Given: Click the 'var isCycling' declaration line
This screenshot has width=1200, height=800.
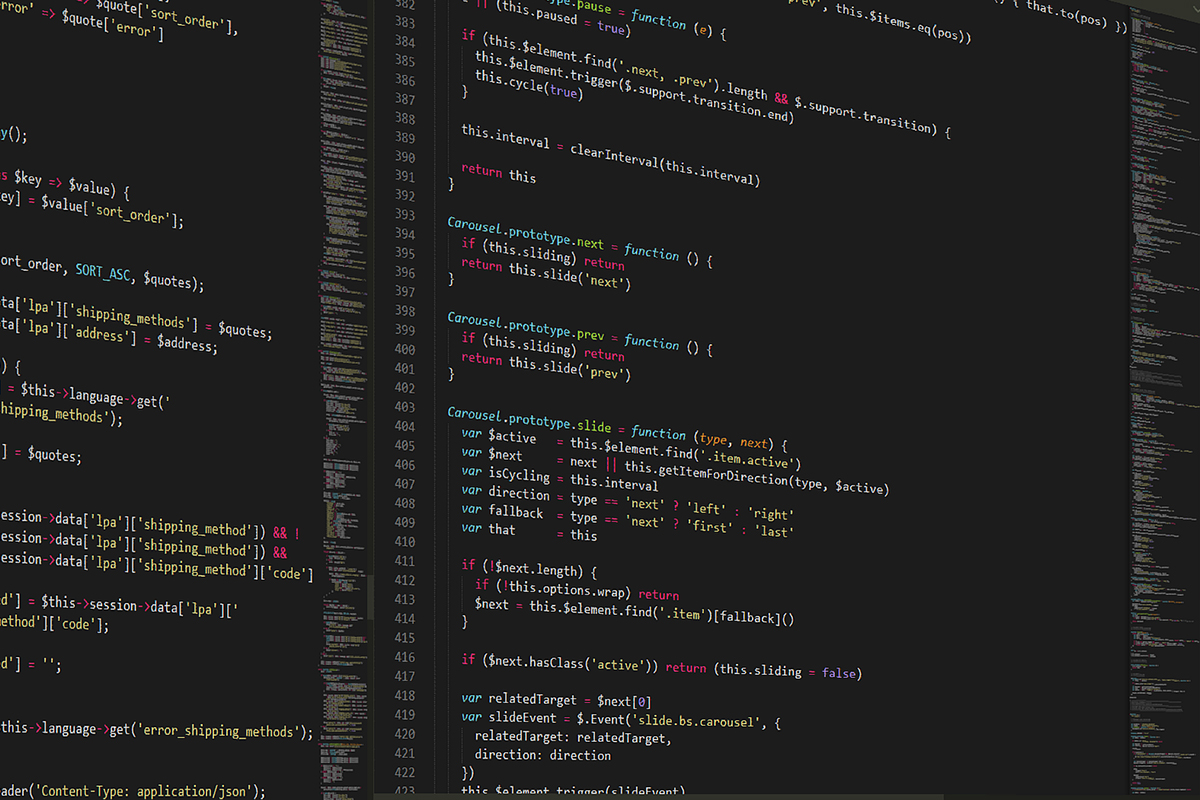Looking at the screenshot, I should click(x=559, y=479).
